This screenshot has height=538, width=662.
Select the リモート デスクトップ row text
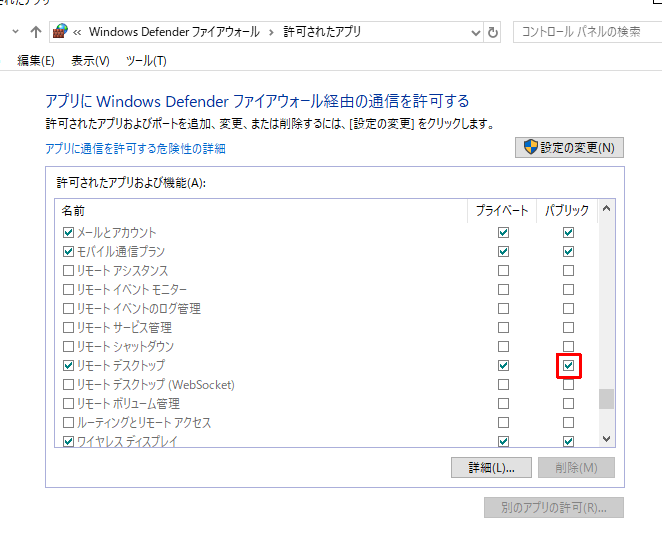coord(121,366)
